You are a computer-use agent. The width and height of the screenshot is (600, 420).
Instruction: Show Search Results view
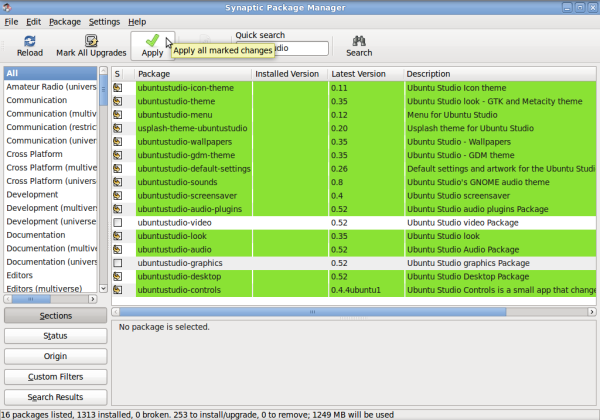pos(55,397)
